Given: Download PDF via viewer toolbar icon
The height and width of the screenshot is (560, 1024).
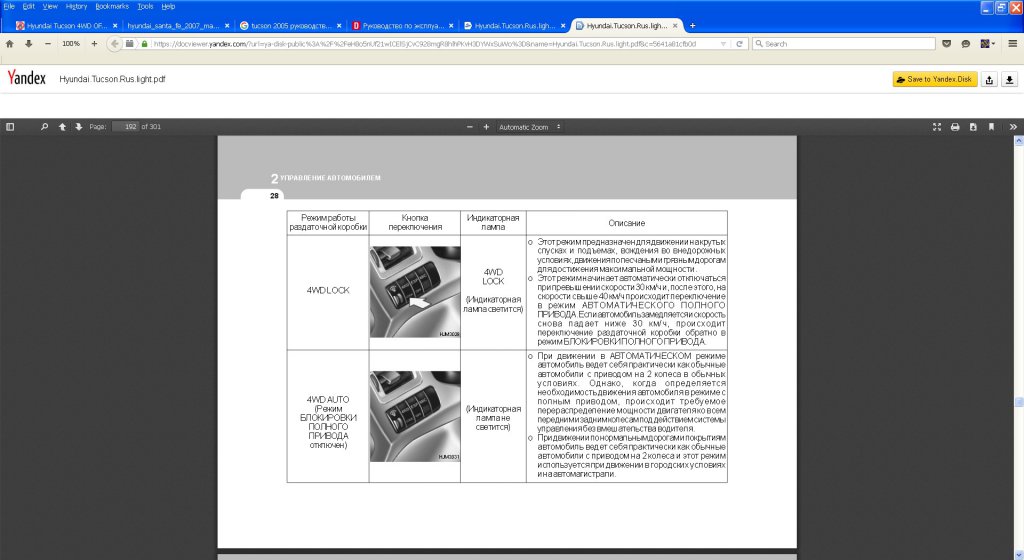Looking at the screenshot, I should click(x=973, y=127).
